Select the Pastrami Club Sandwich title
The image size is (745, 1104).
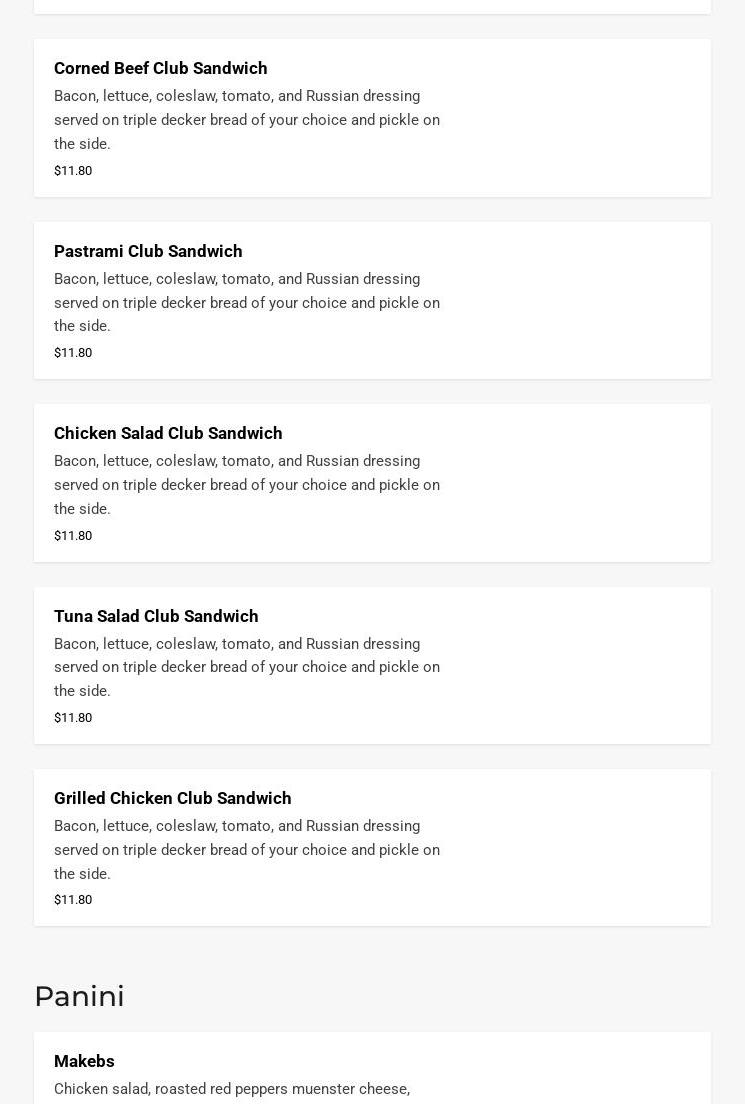click(148, 251)
